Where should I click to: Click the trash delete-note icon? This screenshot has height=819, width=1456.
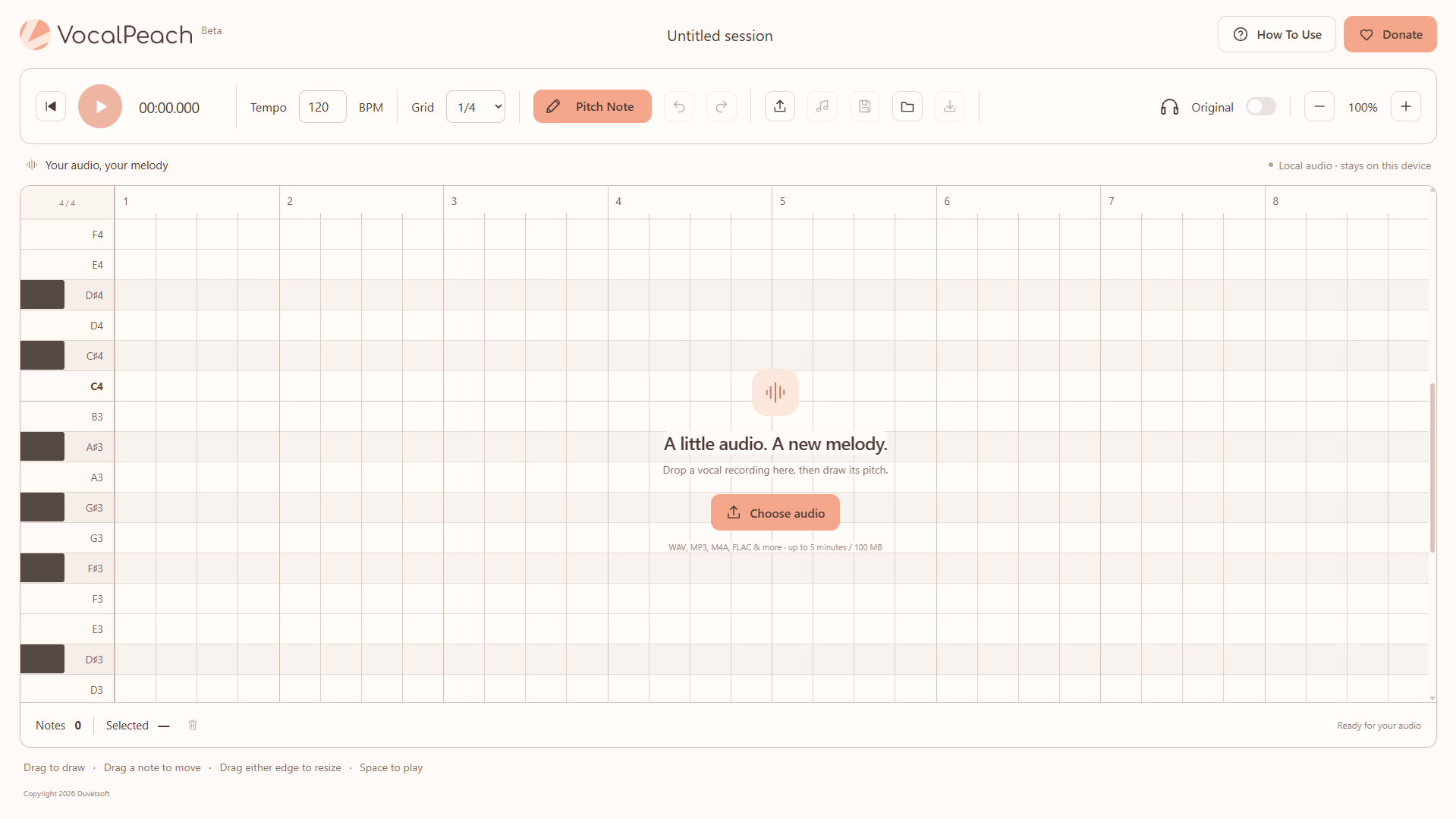tap(193, 725)
